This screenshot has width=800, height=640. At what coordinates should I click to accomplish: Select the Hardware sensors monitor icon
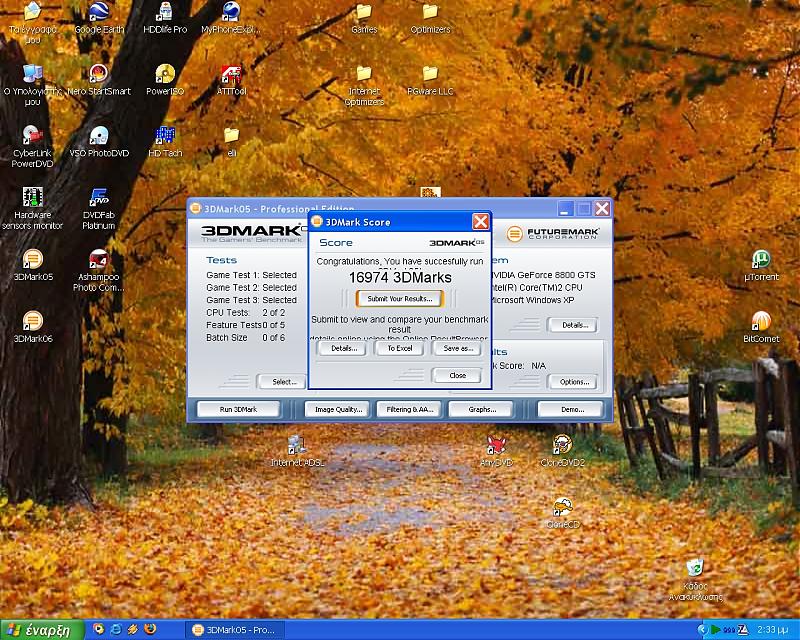click(x=32, y=208)
